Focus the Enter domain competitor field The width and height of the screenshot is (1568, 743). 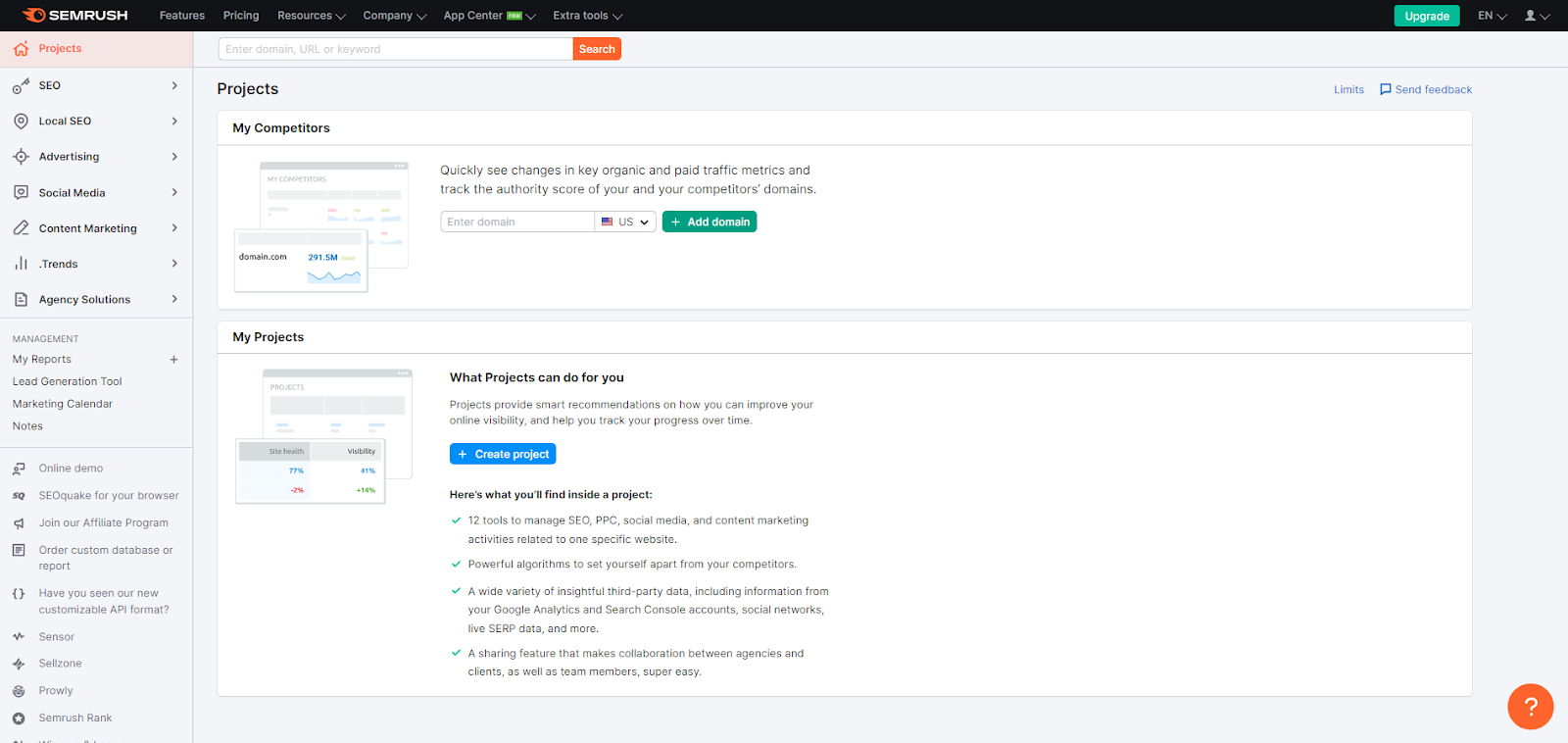pyautogui.click(x=517, y=223)
